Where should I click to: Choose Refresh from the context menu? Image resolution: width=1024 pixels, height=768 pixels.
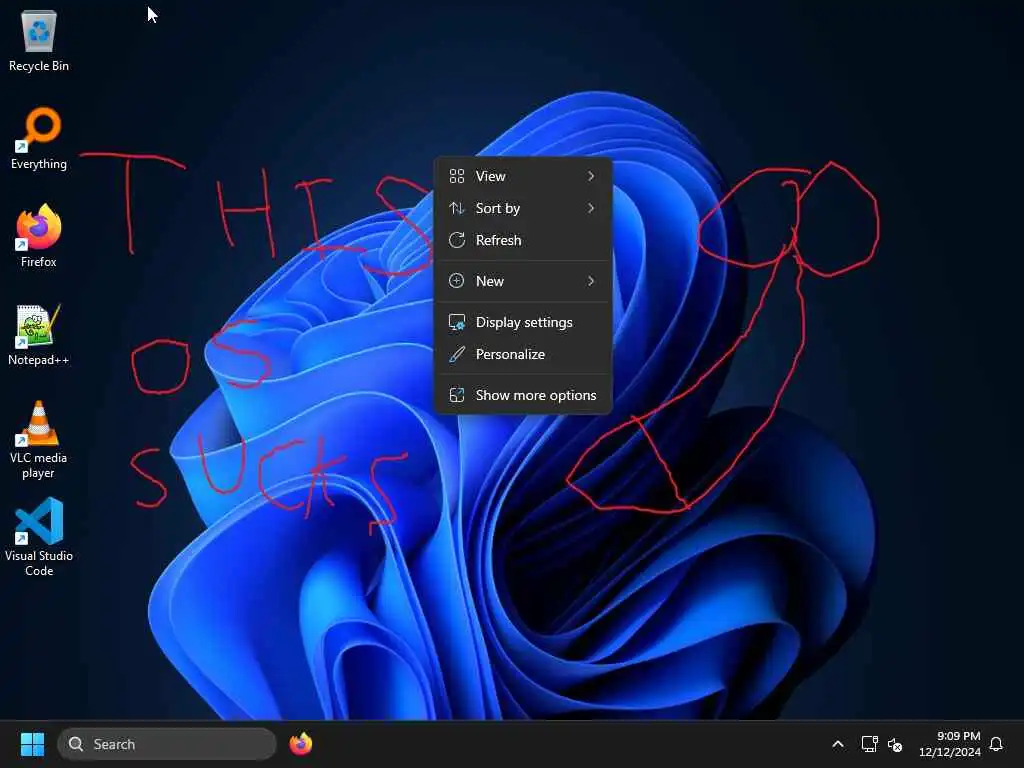[x=522, y=240]
